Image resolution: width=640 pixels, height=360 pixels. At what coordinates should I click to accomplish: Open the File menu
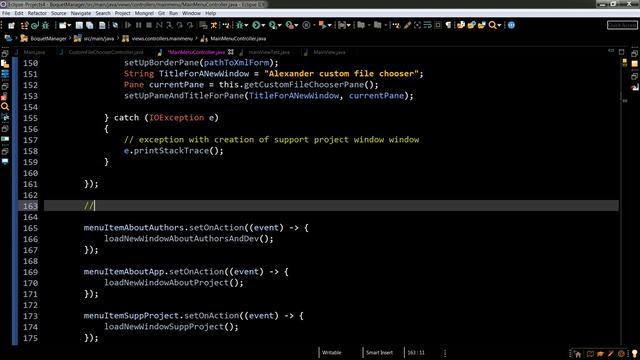point(6,13)
